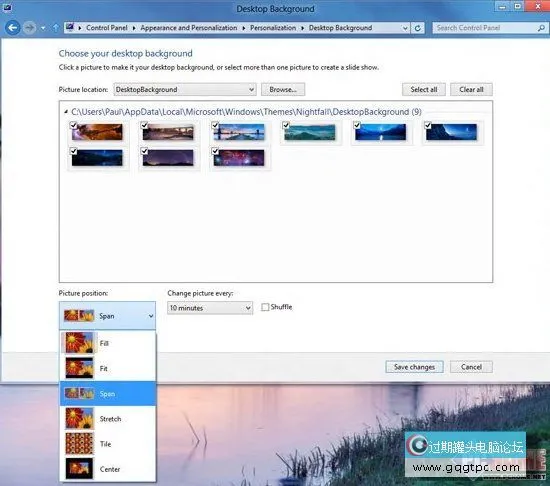The height and width of the screenshot is (486, 550).
Task: Uncheck the third wallpaper with blue pier
Action: (215, 125)
